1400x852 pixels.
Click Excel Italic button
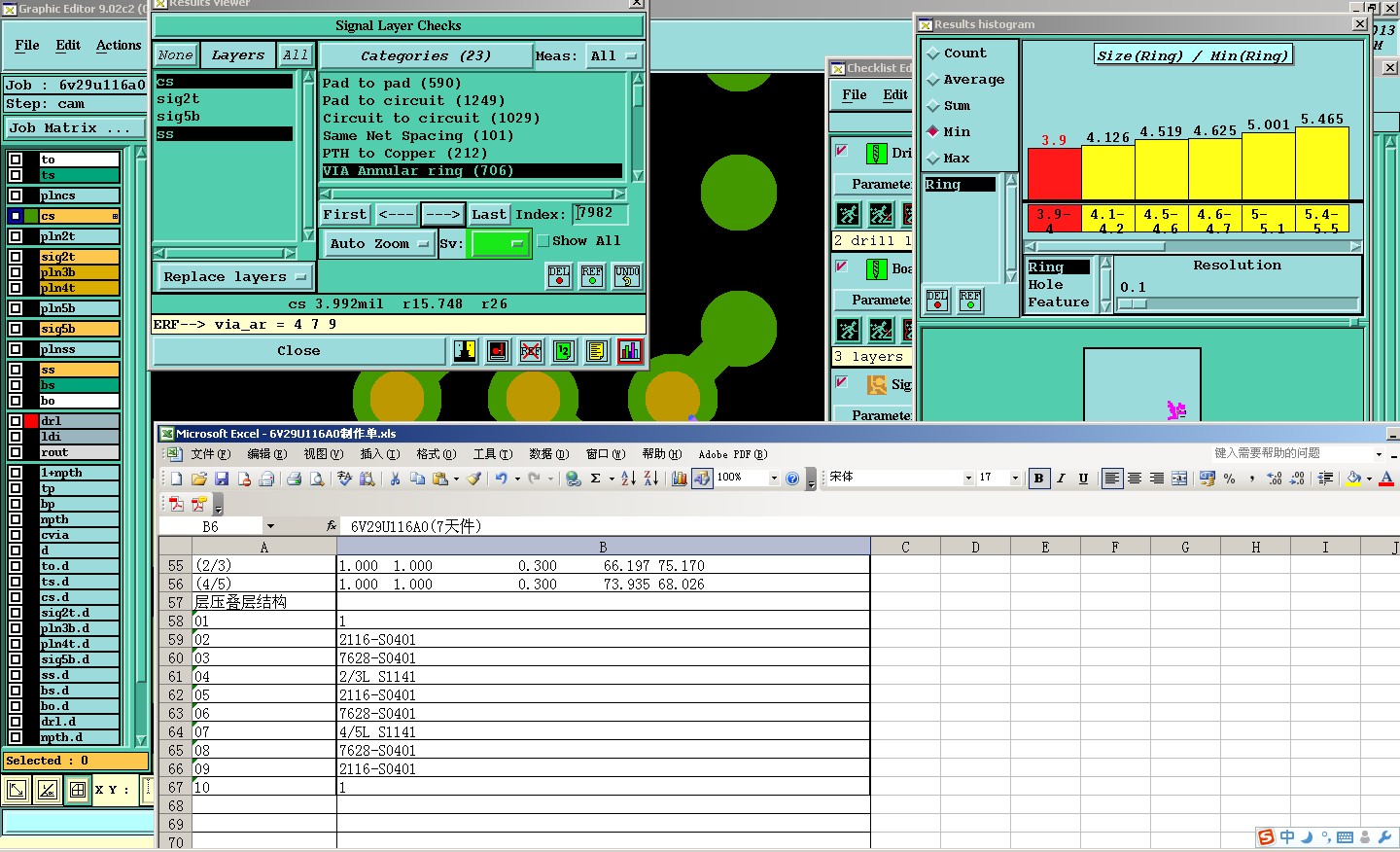click(1062, 478)
